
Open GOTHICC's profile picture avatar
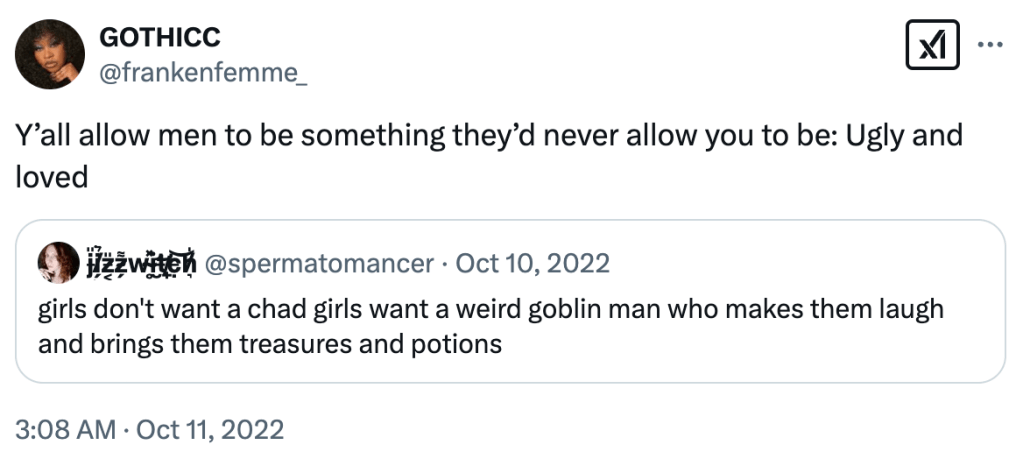50,53
